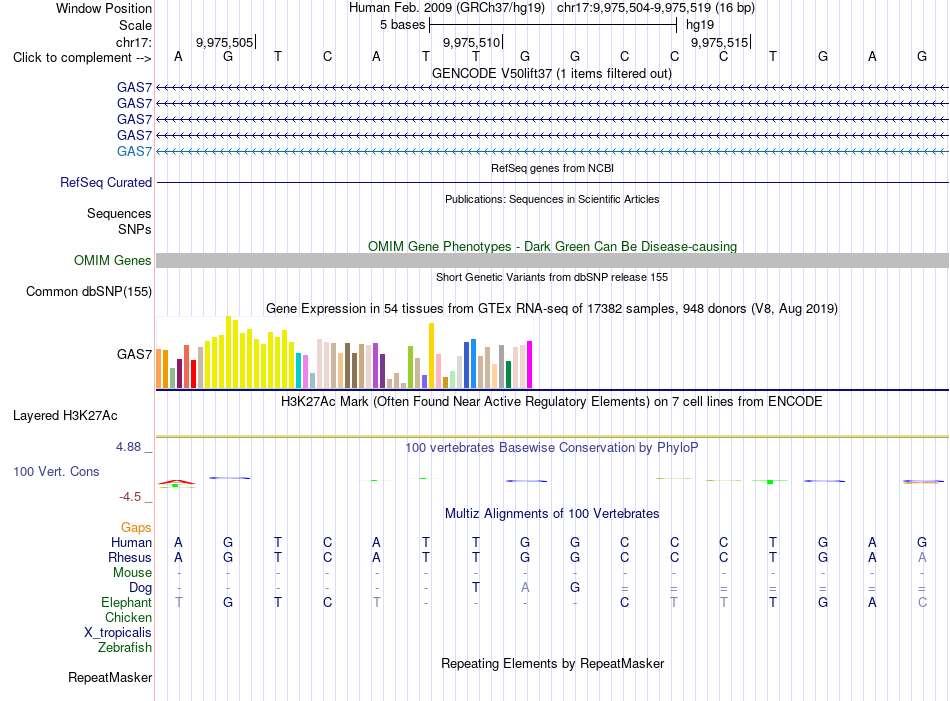Click the RepeatMasker track label
This screenshot has width=950, height=701.
coord(110,677)
